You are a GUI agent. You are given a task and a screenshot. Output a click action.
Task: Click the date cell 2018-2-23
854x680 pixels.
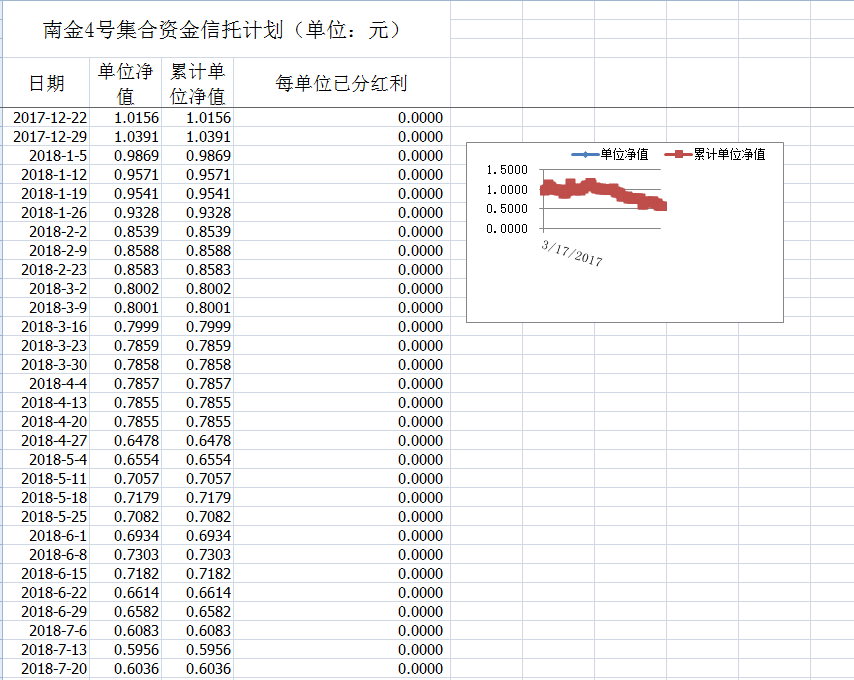click(x=54, y=270)
